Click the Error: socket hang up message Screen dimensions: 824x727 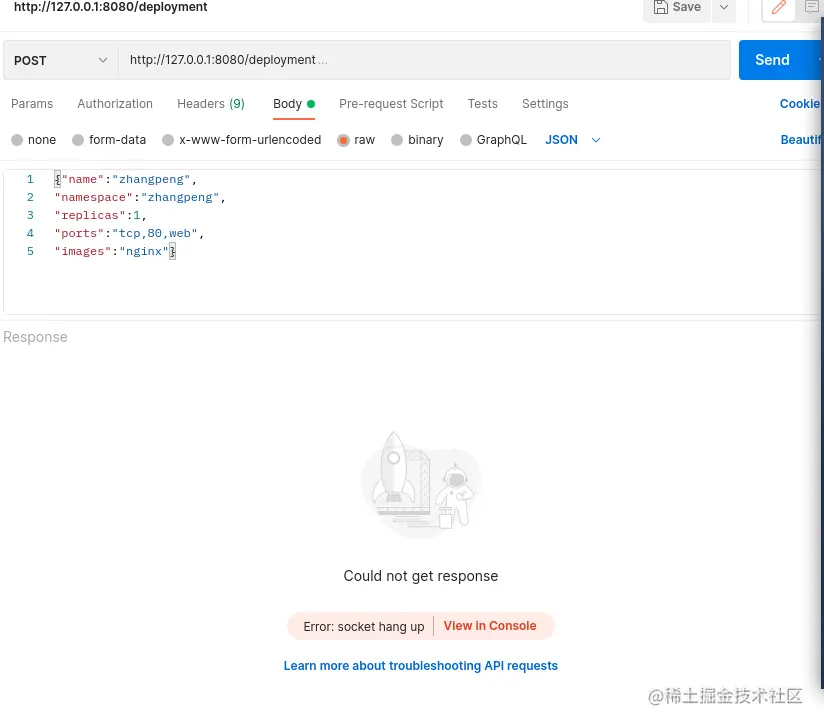pos(364,627)
